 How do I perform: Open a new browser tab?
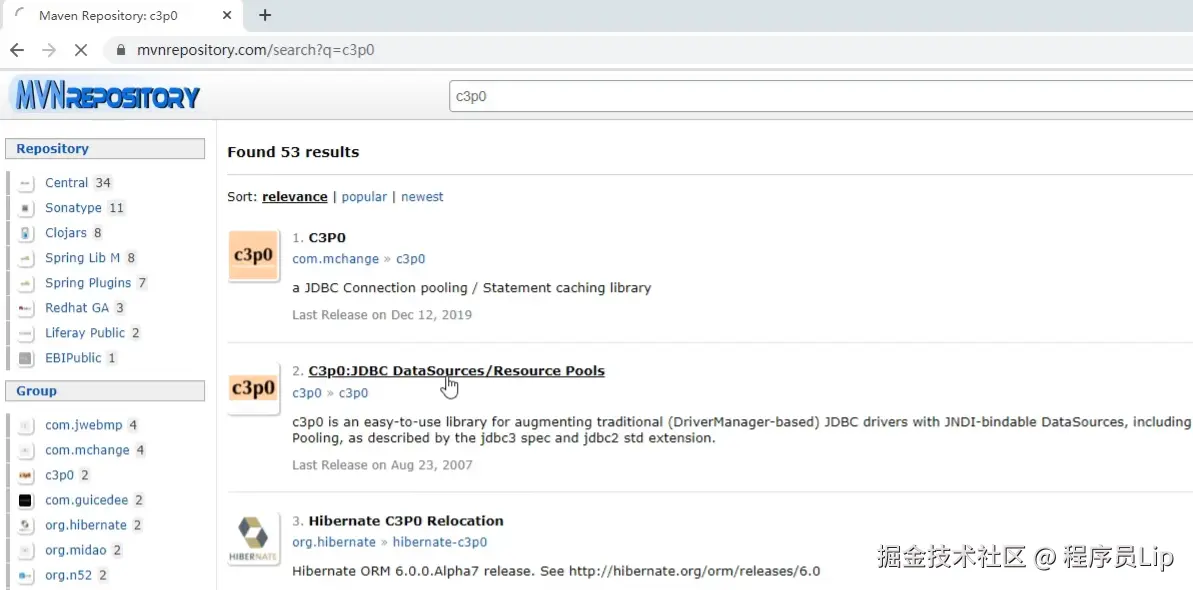[x=265, y=15]
